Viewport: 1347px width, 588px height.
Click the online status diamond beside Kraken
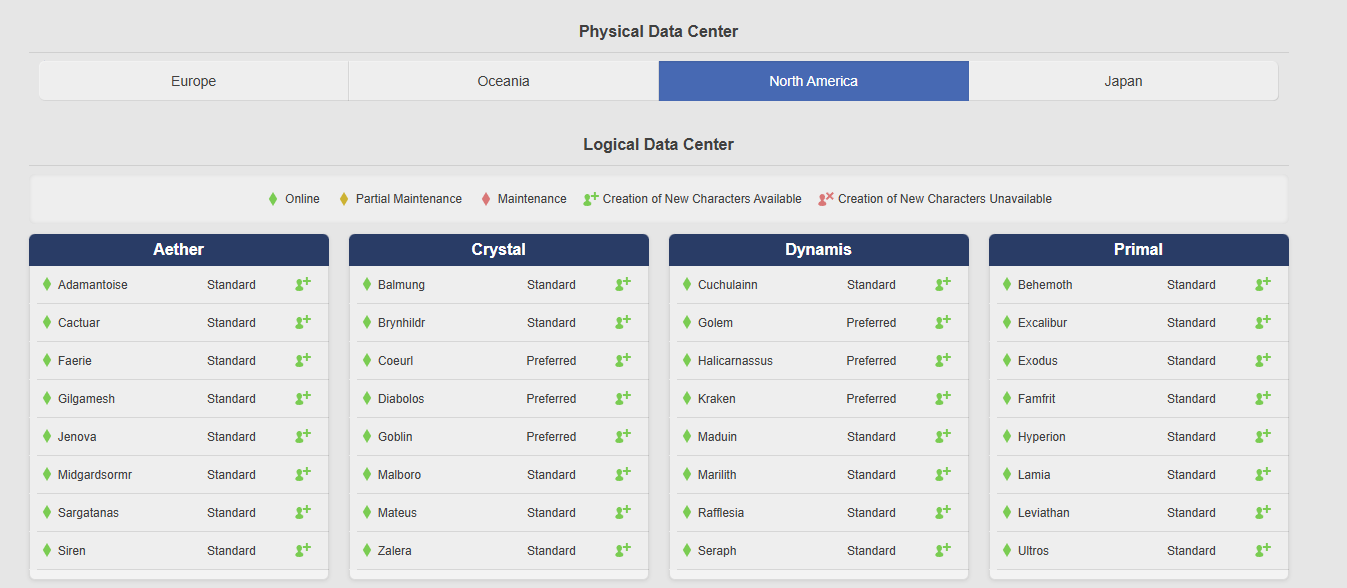[x=687, y=398]
